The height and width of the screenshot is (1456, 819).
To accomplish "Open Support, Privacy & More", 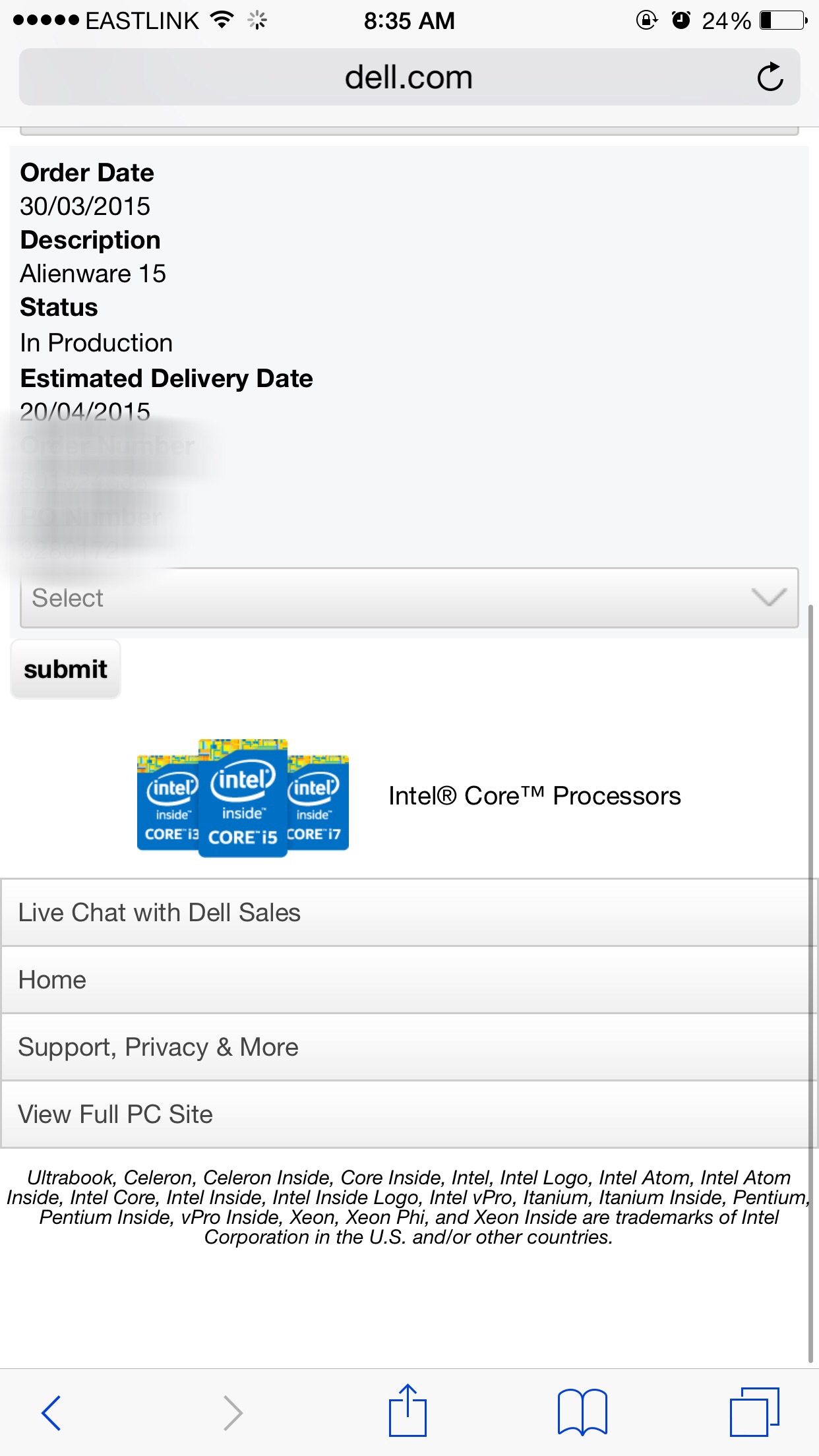I will (405, 1047).
